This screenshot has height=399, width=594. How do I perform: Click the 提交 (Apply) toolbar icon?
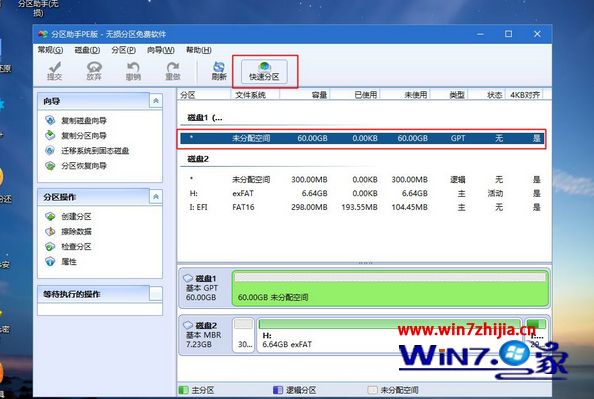55,71
